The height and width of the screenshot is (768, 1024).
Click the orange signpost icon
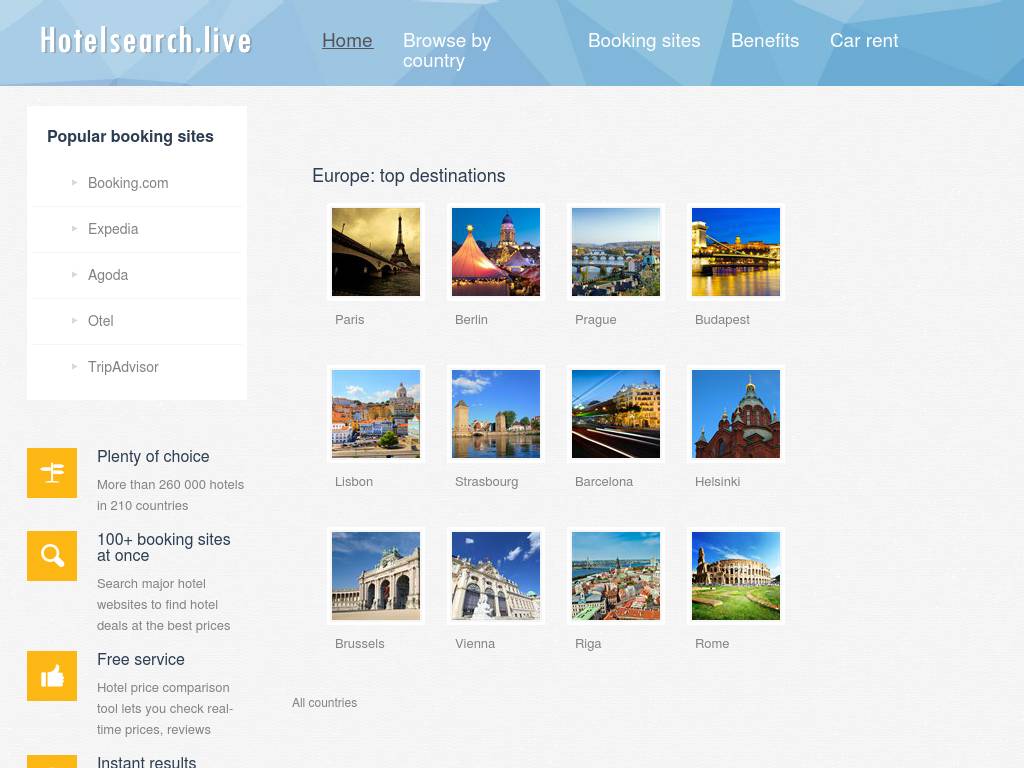click(52, 473)
